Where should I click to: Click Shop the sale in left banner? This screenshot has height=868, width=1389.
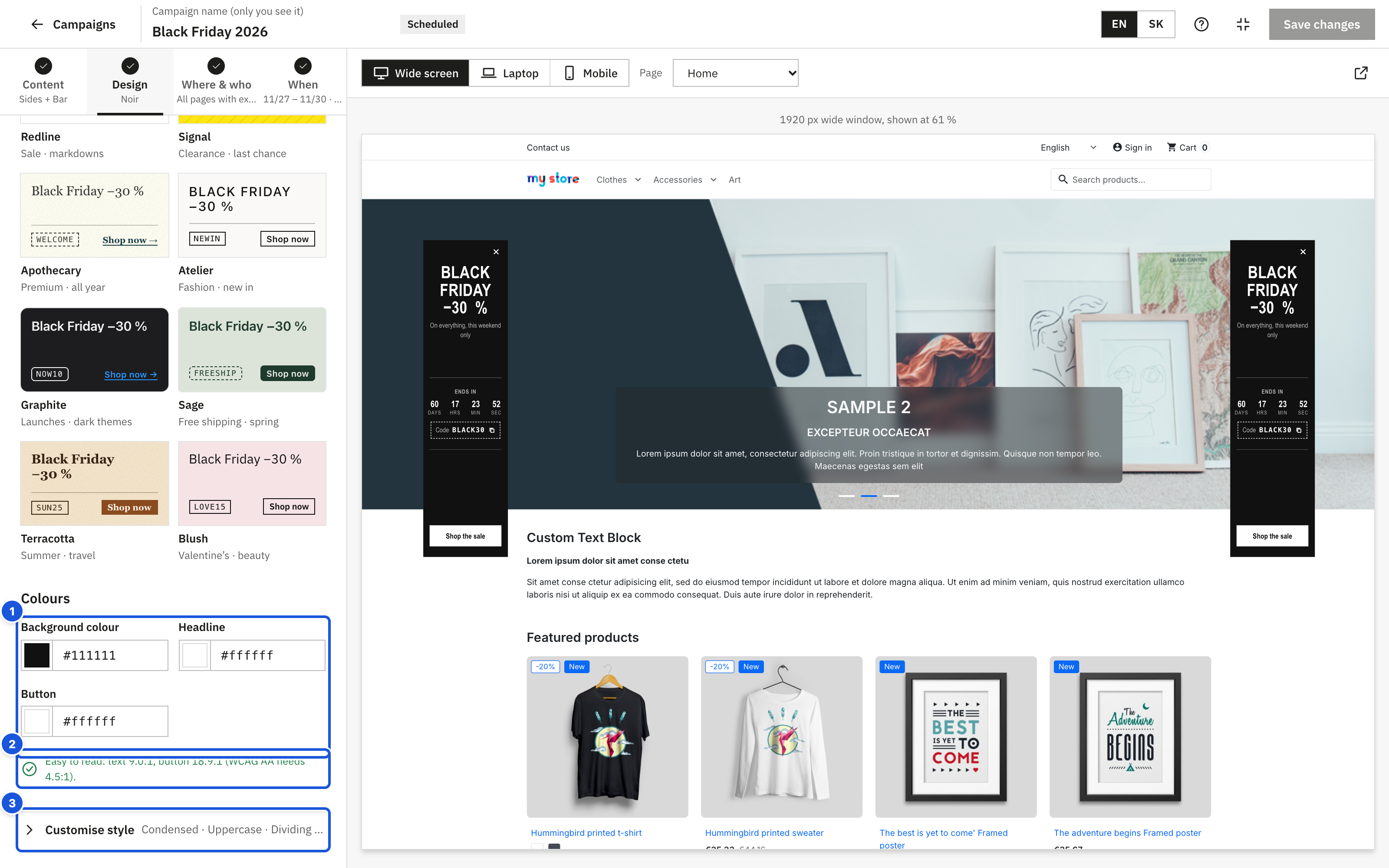tap(465, 536)
